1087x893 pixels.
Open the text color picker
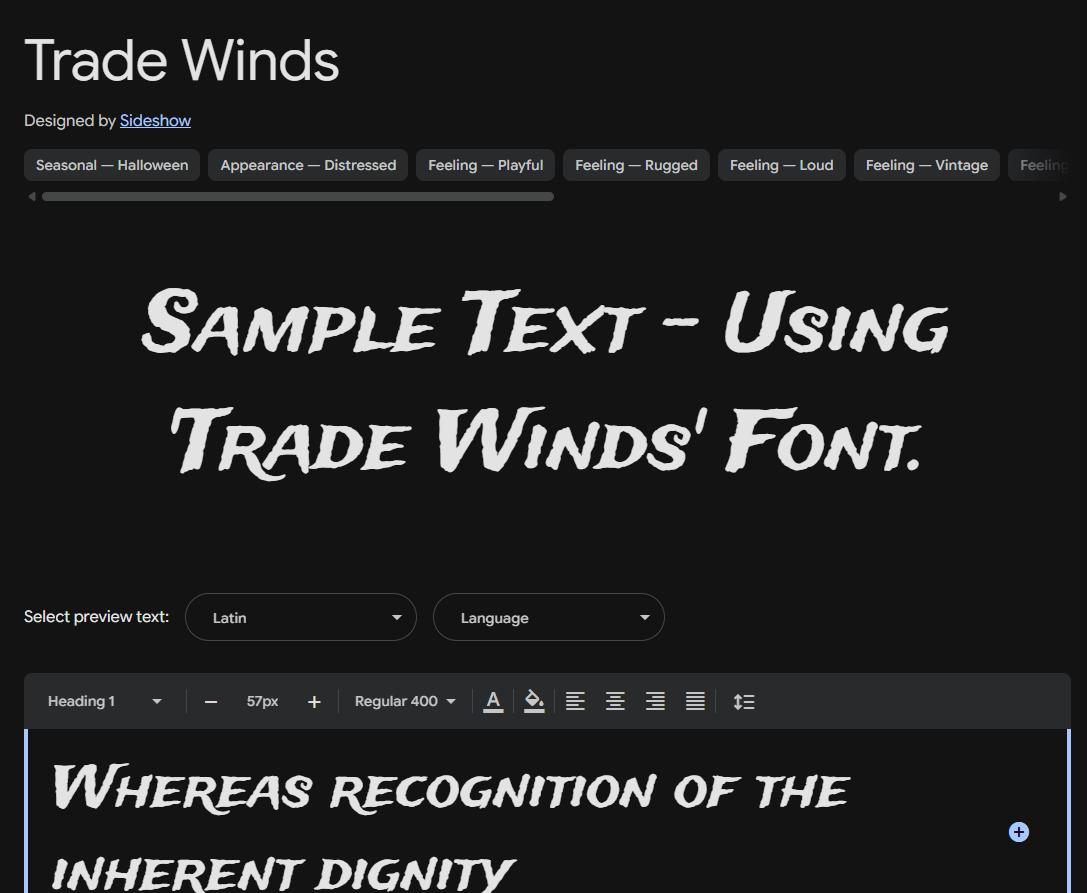click(493, 701)
